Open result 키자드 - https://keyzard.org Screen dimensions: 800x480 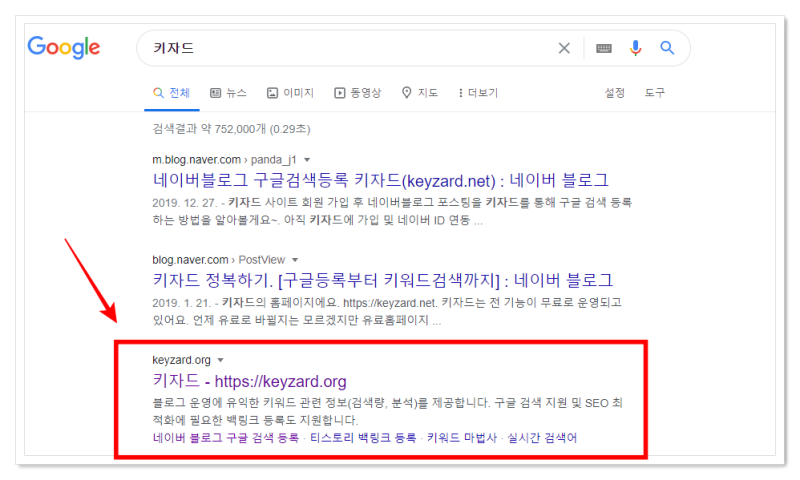point(249,381)
